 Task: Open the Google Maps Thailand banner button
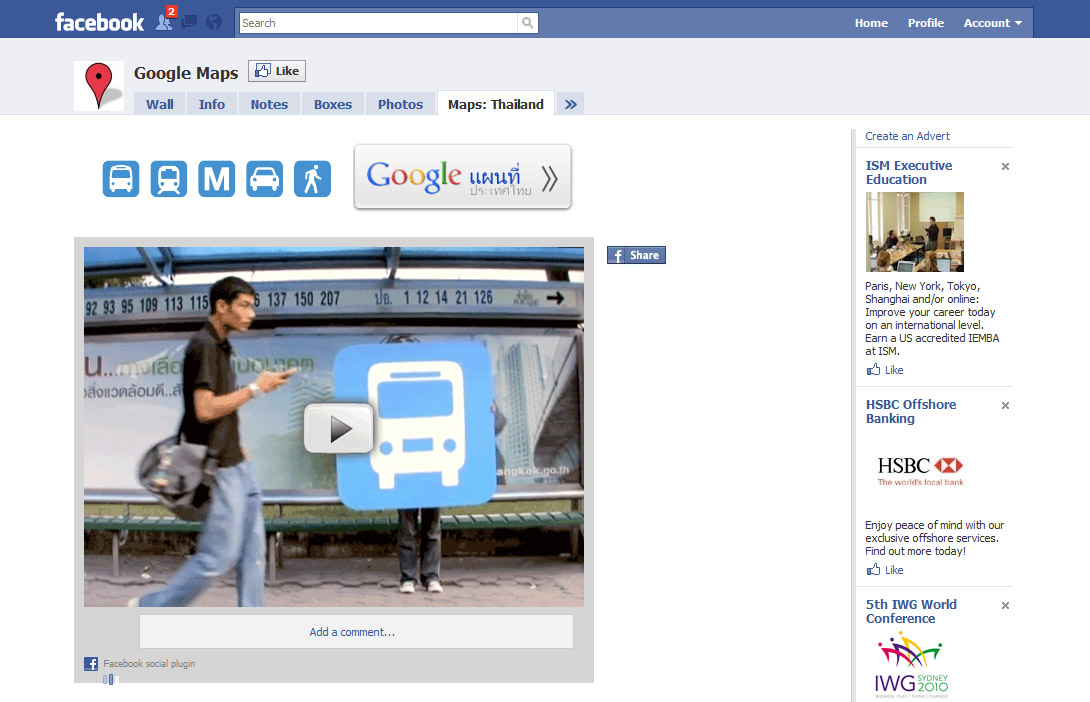(x=462, y=177)
